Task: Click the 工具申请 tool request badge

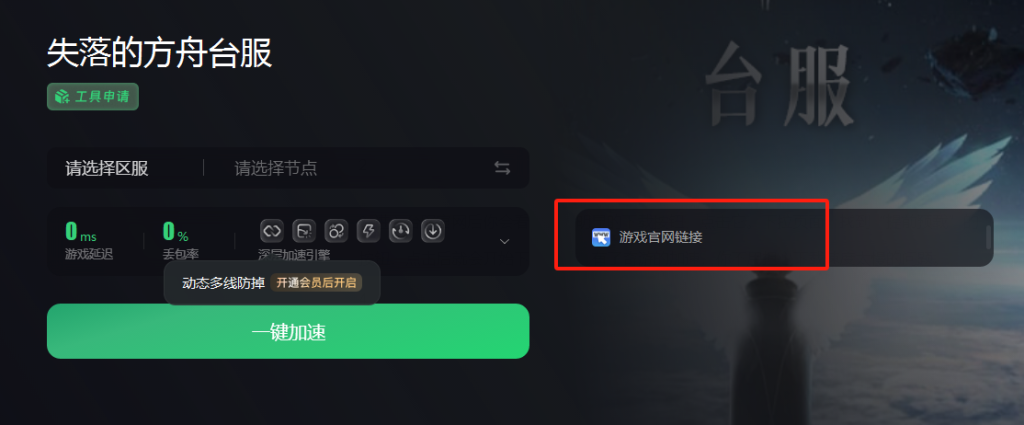Action: click(x=93, y=97)
